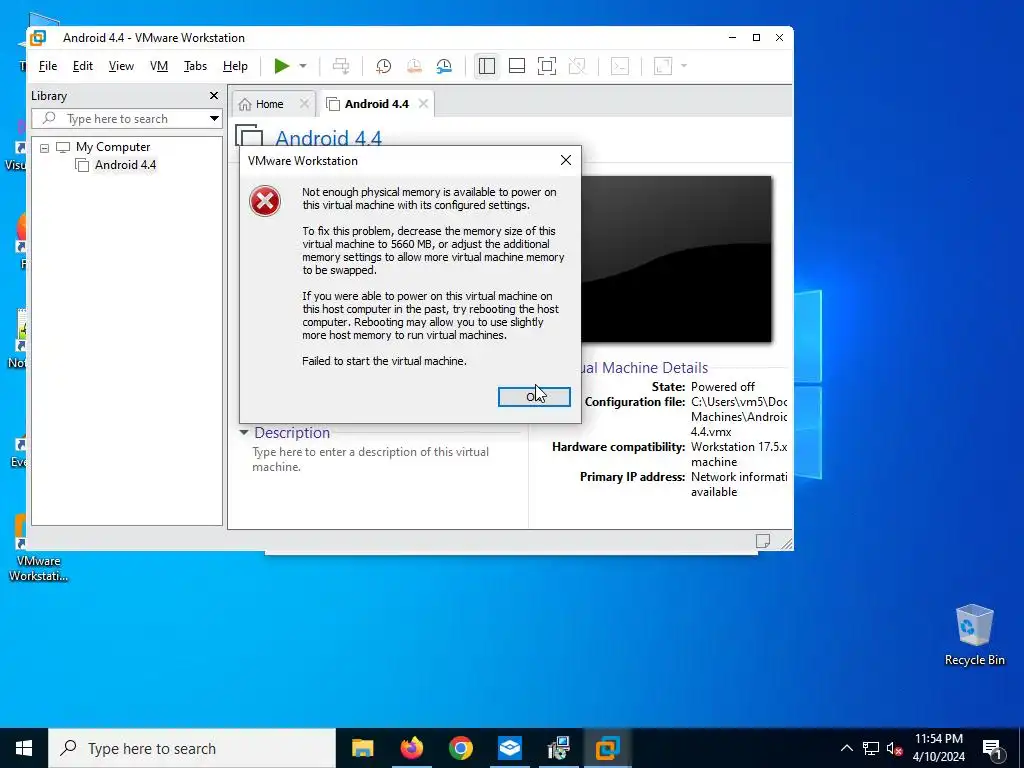
Task: Open the blue box app on taskbar
Action: pyautogui.click(x=509, y=748)
